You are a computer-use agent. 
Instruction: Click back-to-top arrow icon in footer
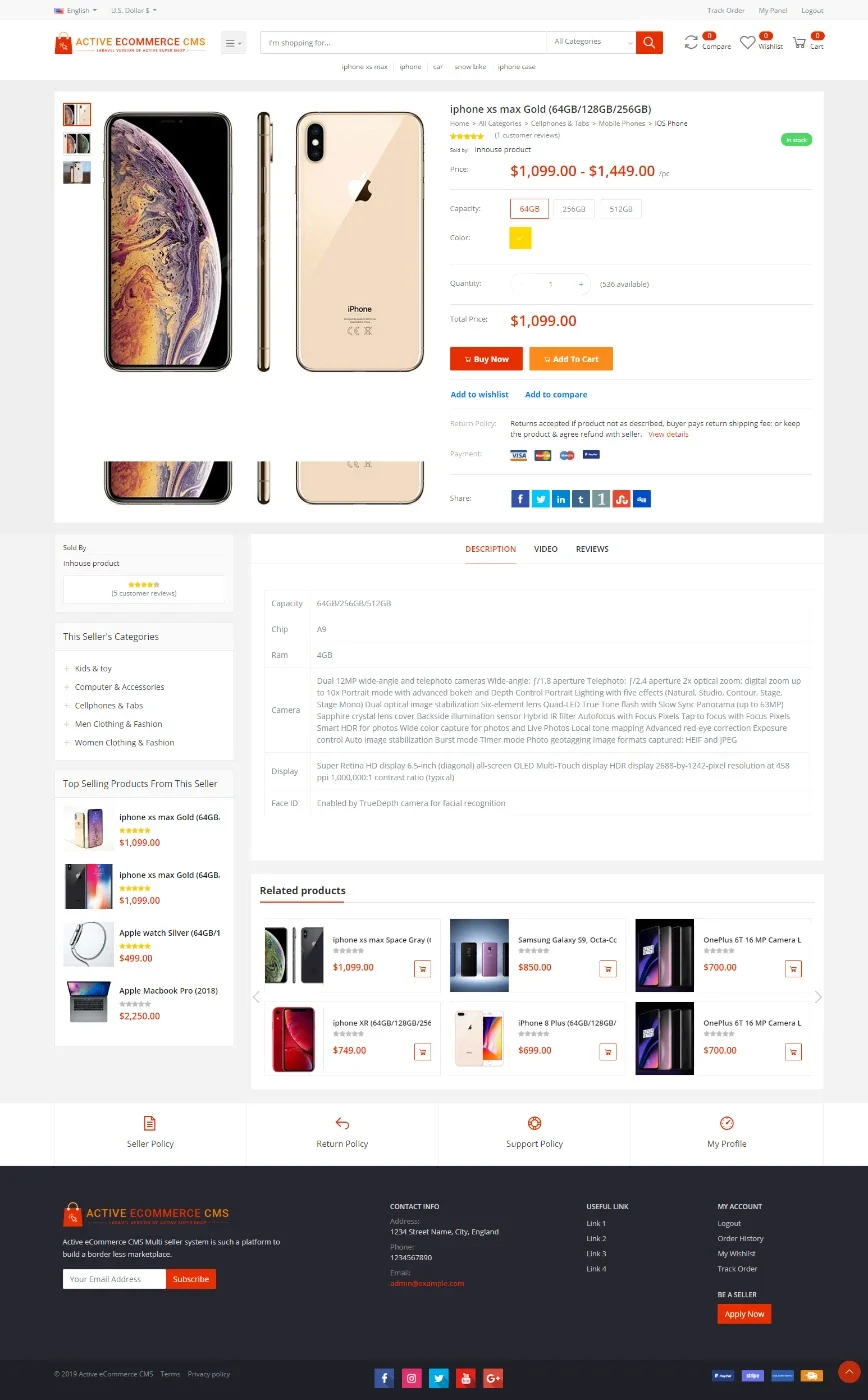pos(849,1372)
